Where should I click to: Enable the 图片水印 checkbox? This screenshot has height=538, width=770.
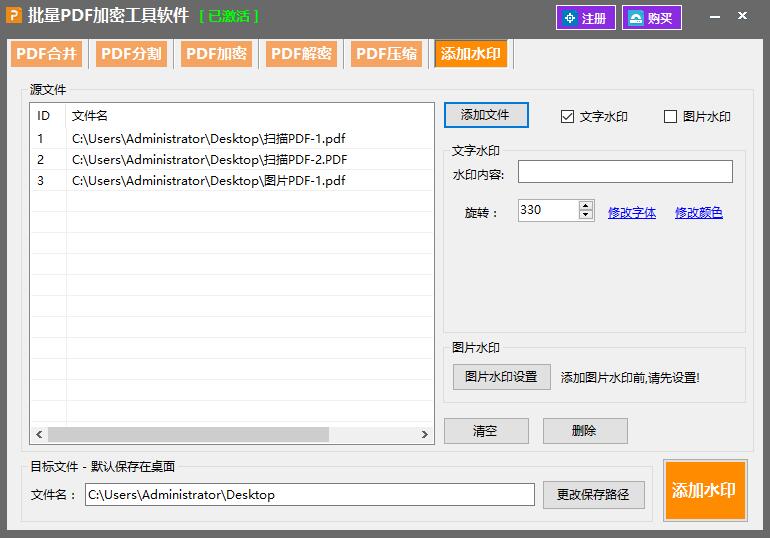670,116
